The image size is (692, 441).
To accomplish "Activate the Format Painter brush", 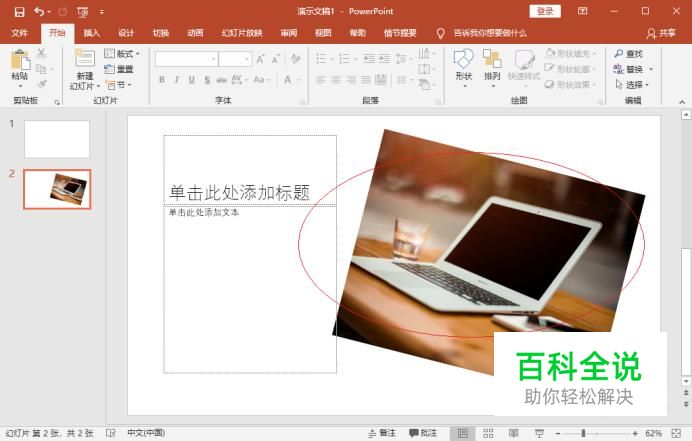I will [42, 84].
